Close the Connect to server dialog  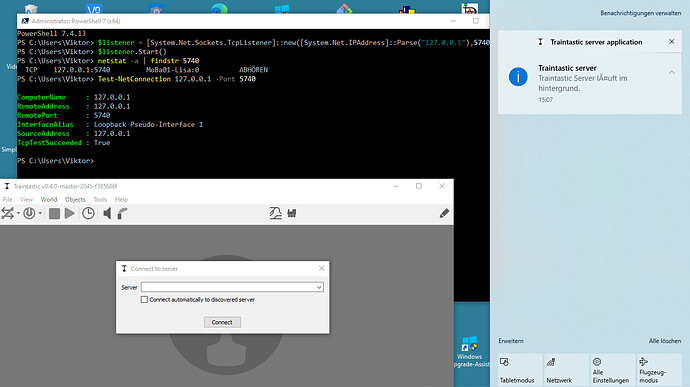pyautogui.click(x=322, y=269)
